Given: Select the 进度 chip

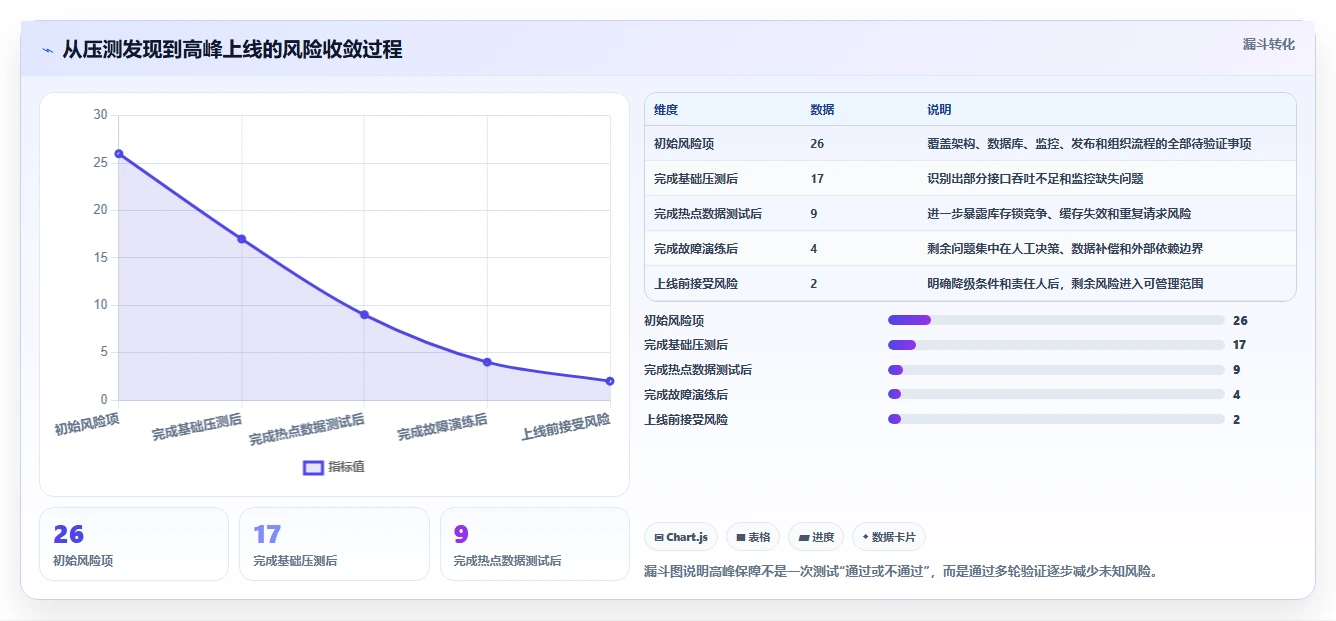Looking at the screenshot, I should pos(816,537).
